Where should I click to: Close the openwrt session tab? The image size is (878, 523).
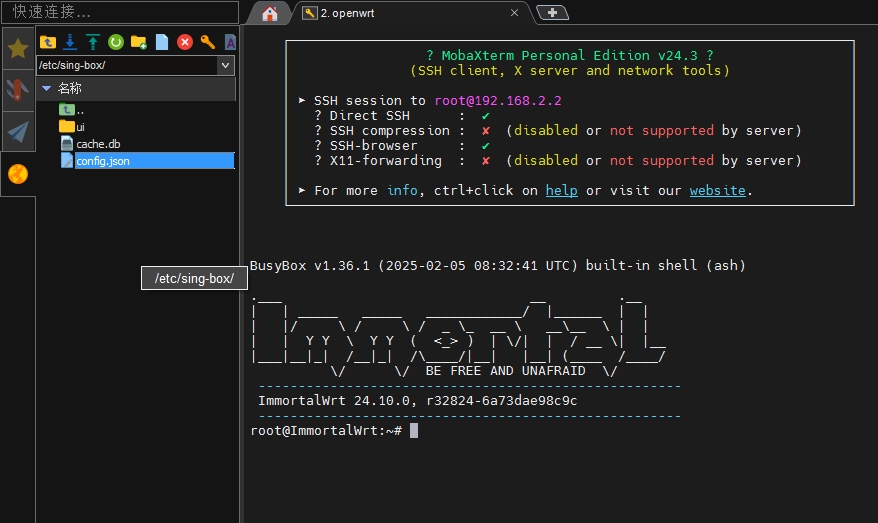coord(514,13)
